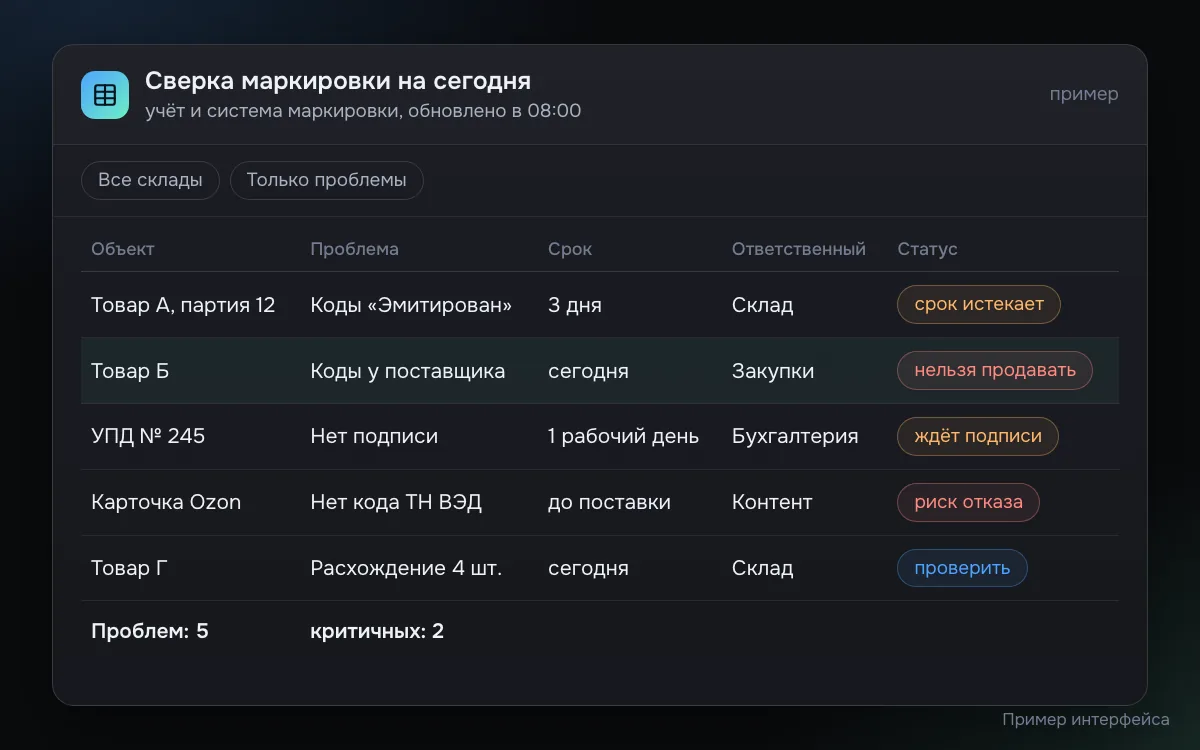Click the «Контент» responsible cell
Viewport: 1200px width, 750px height.
point(772,502)
